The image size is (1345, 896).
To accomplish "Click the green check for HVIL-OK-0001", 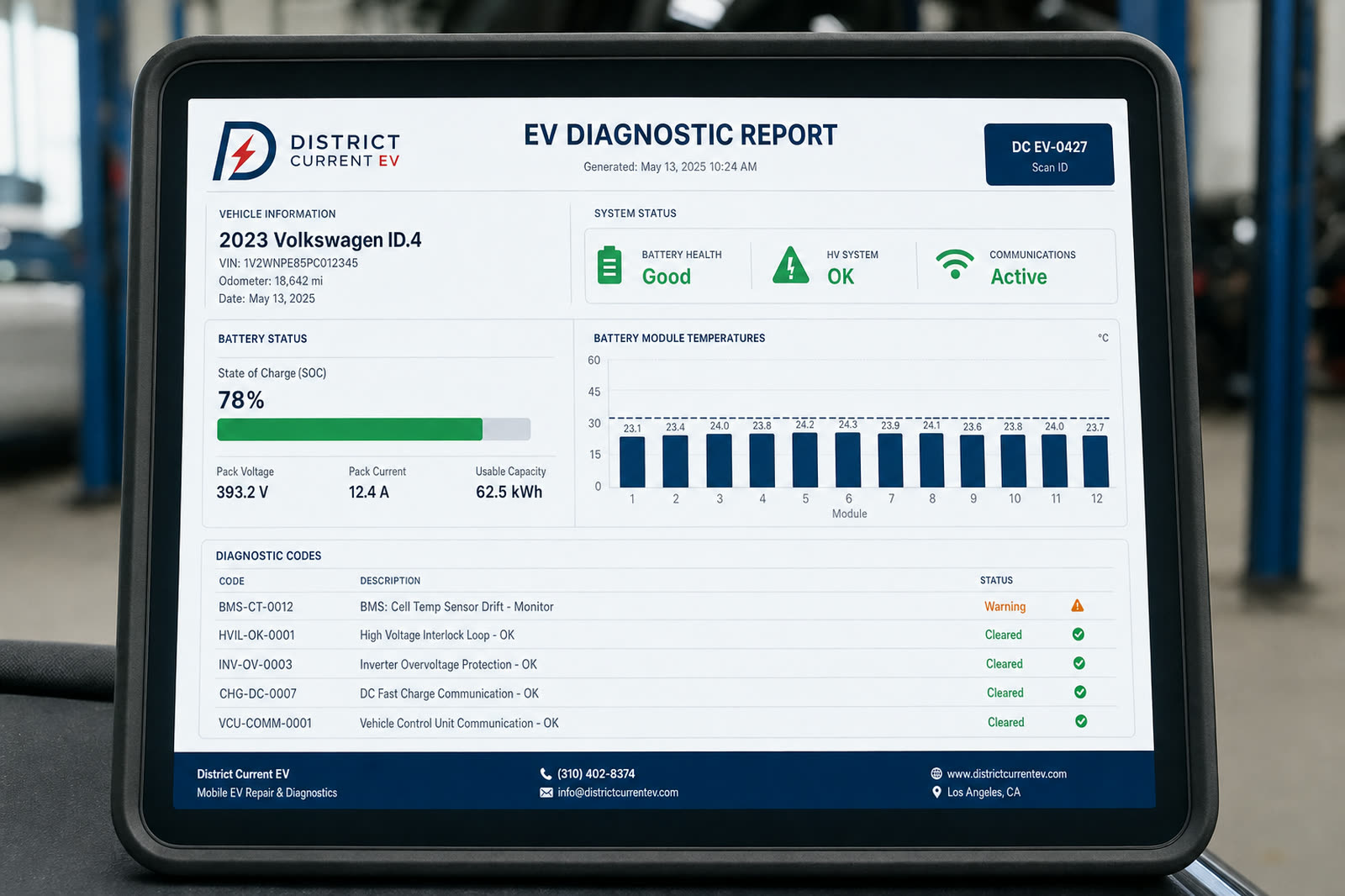I will [1079, 635].
